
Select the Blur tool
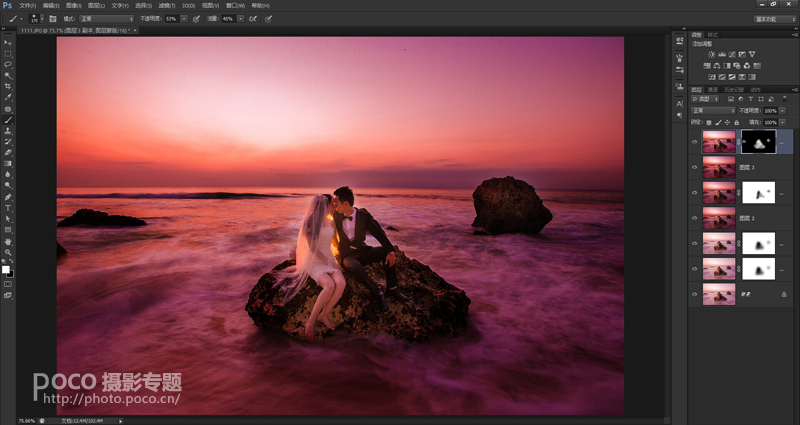8,174
